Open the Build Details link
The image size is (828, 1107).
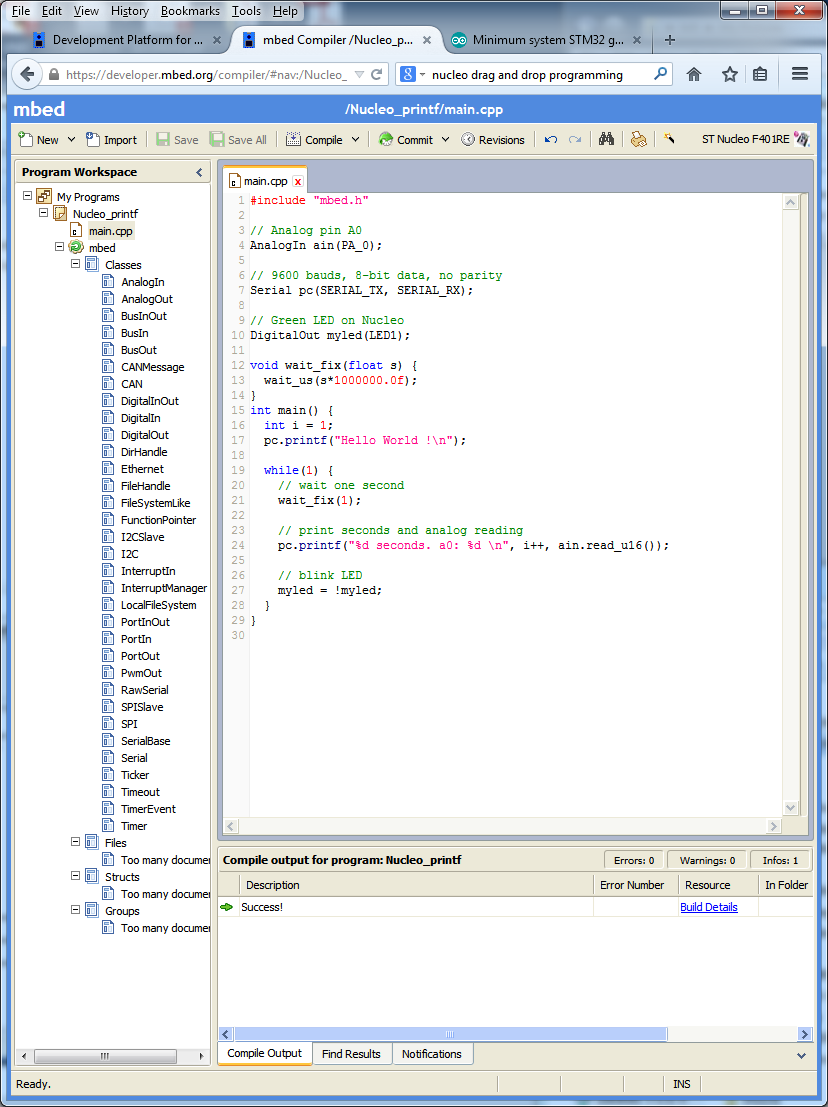click(708, 907)
